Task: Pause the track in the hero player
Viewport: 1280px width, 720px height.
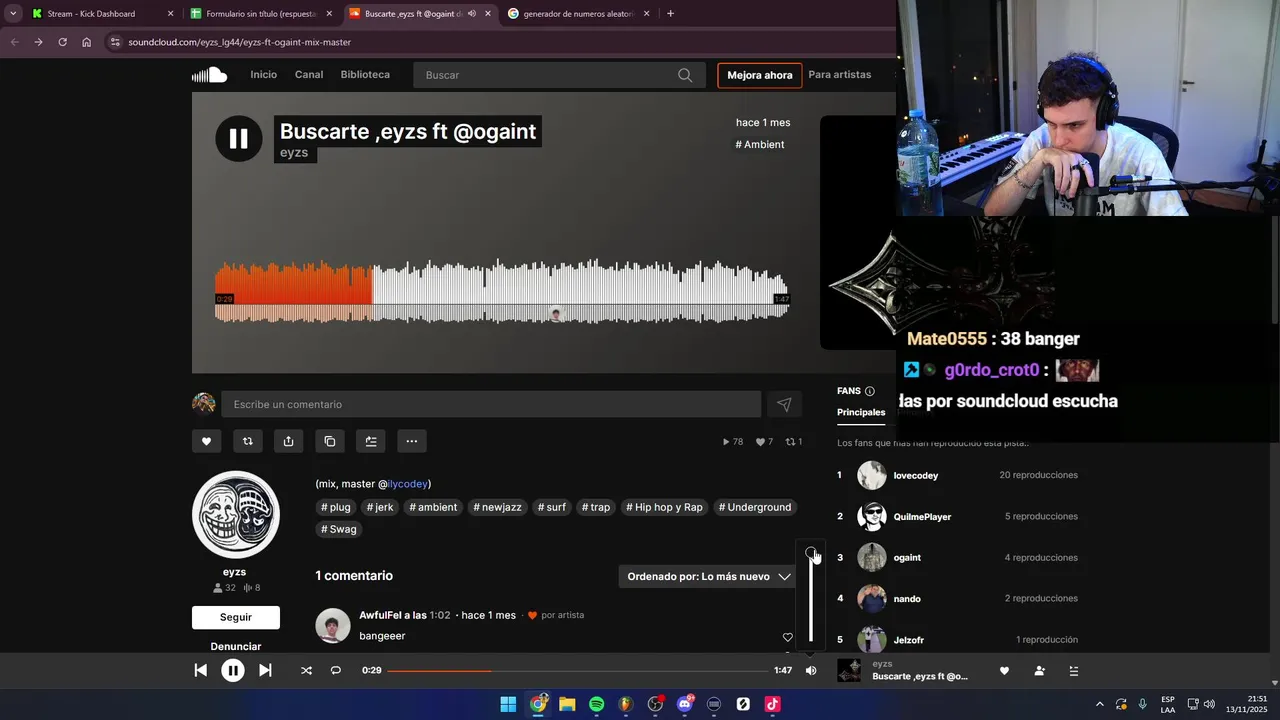Action: tap(238, 139)
